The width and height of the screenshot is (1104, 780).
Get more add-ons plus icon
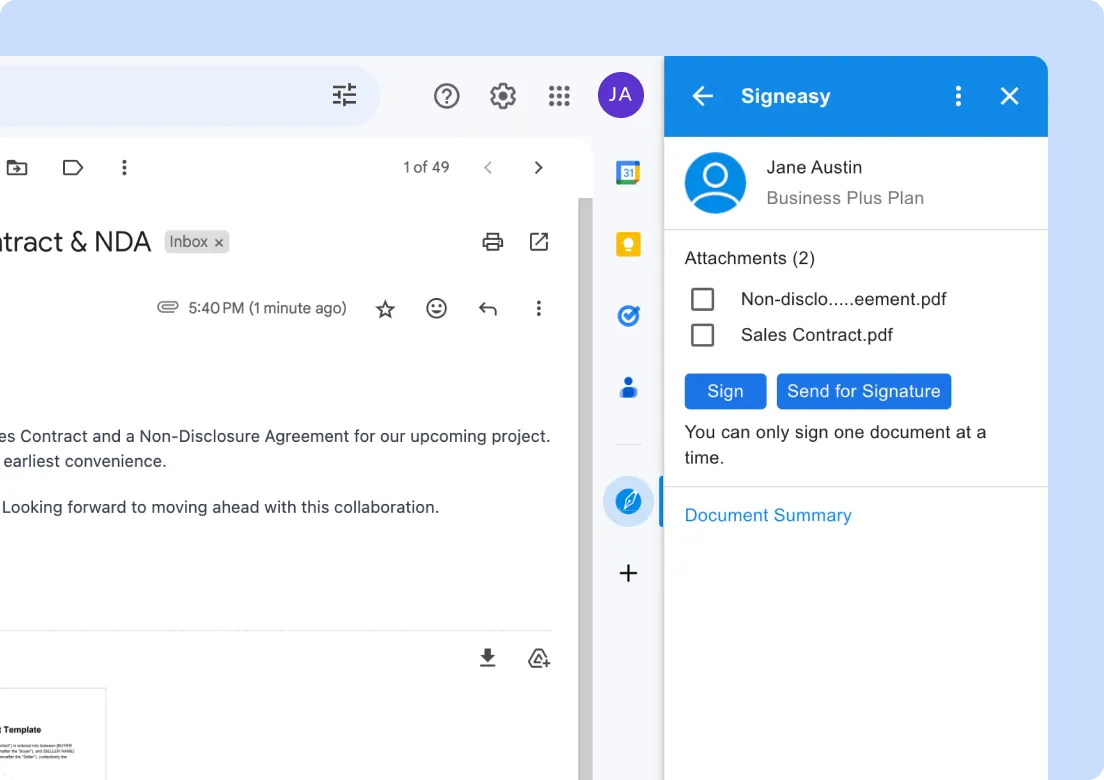[628, 573]
